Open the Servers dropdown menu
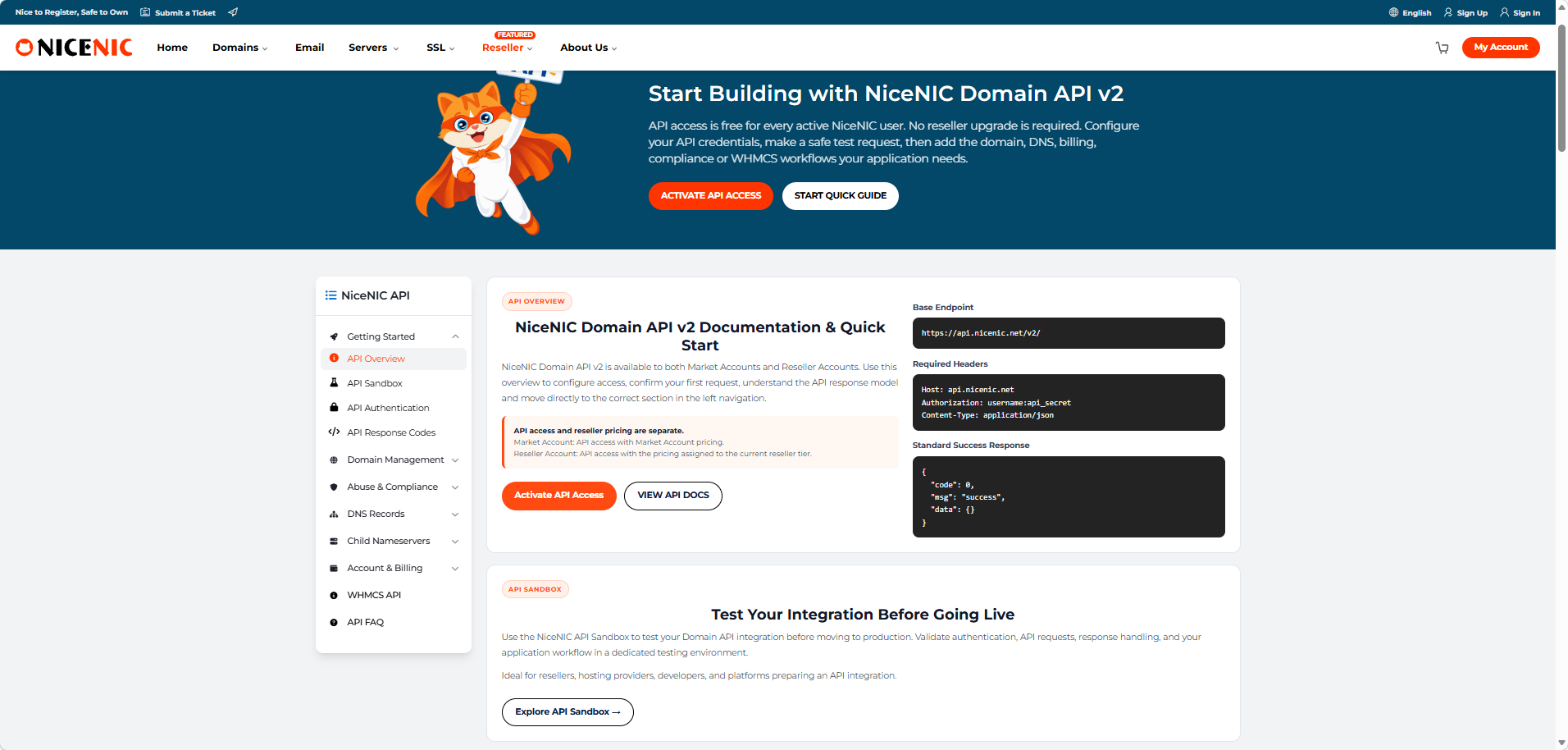This screenshot has height=750, width=1568. click(374, 48)
